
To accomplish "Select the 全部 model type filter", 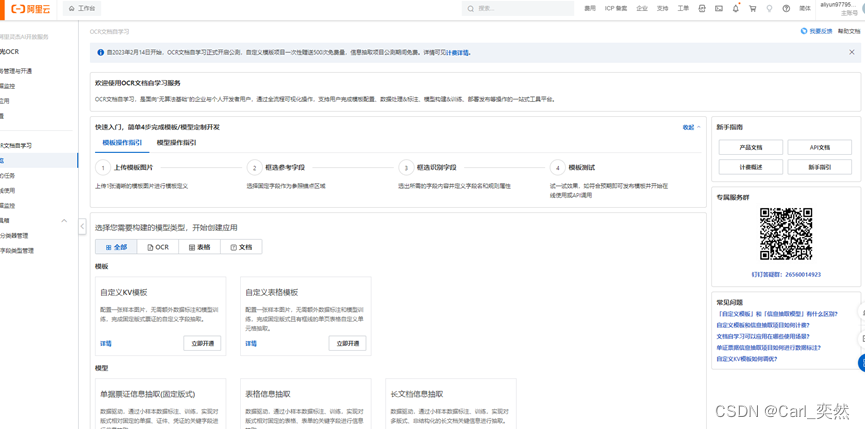I will tap(116, 247).
